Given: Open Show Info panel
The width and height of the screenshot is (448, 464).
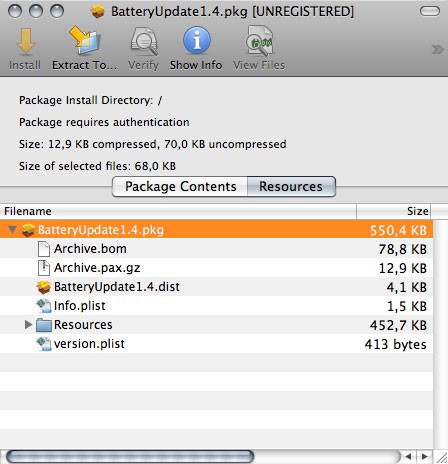Looking at the screenshot, I should 197,40.
